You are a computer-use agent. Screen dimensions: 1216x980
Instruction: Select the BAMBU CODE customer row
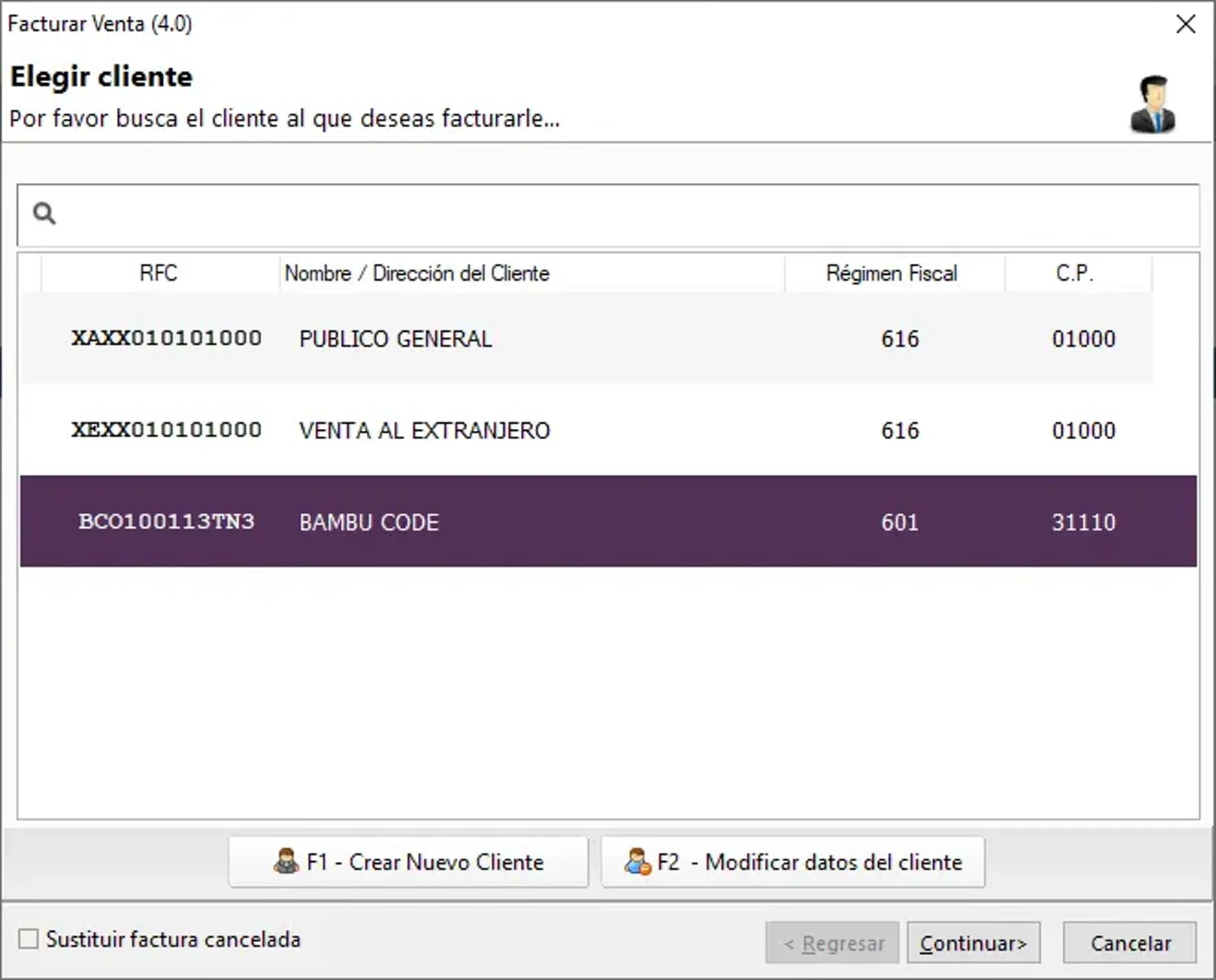coord(511,522)
